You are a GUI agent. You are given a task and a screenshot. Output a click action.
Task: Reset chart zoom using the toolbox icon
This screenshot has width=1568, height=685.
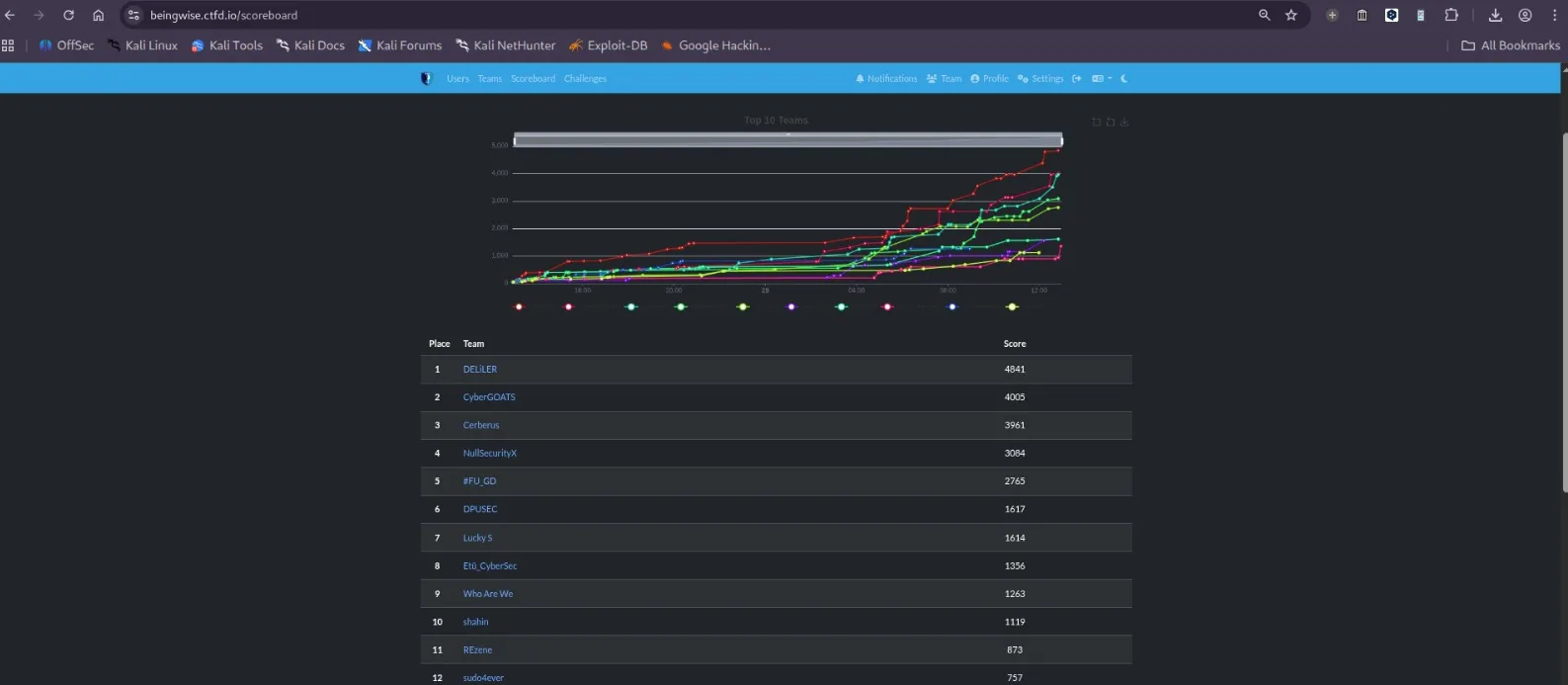pyautogui.click(x=1111, y=122)
